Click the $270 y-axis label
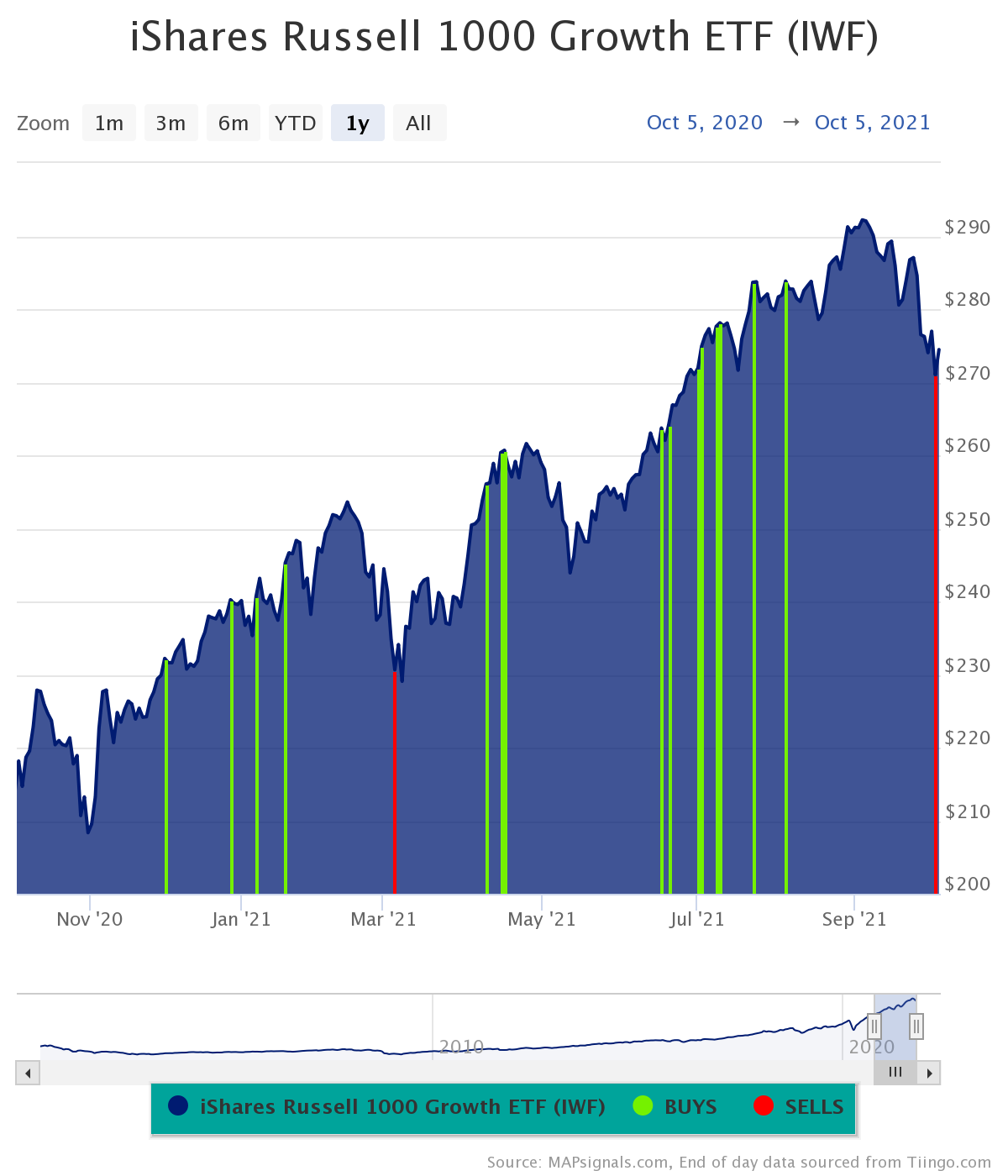 [968, 373]
